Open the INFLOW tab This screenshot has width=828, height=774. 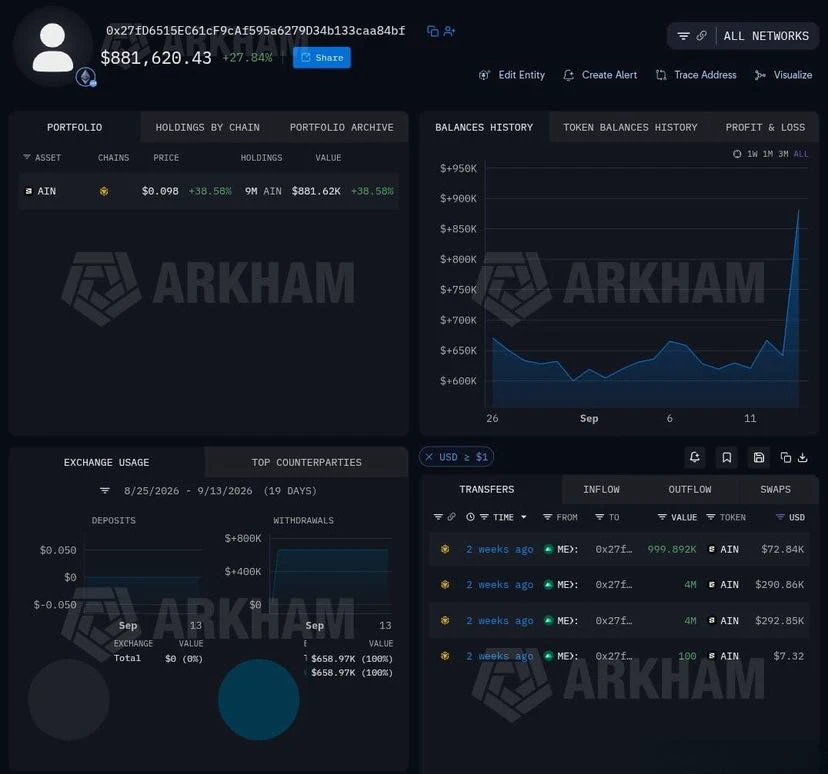pos(601,489)
